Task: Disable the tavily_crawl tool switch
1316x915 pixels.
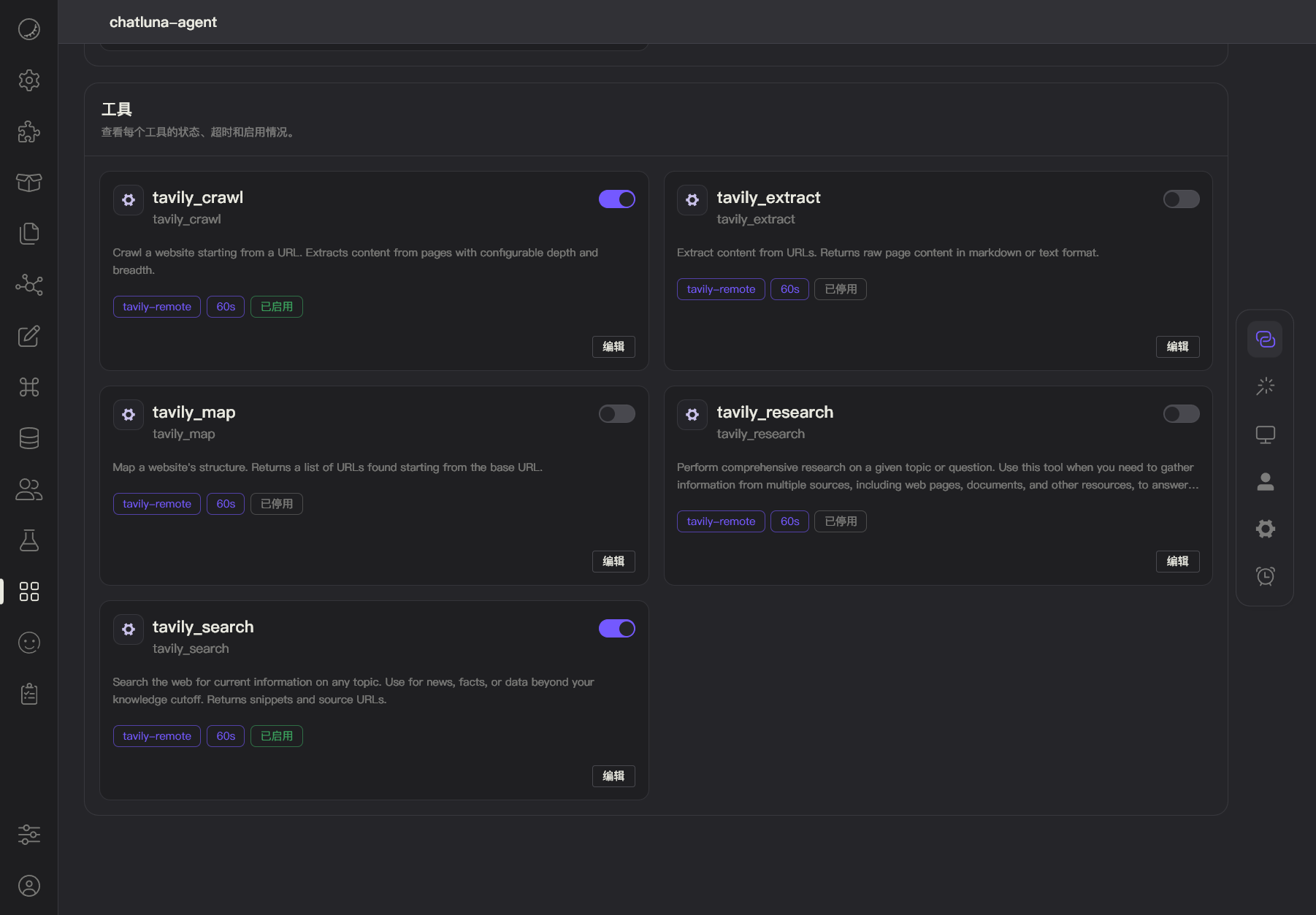Action: click(617, 199)
